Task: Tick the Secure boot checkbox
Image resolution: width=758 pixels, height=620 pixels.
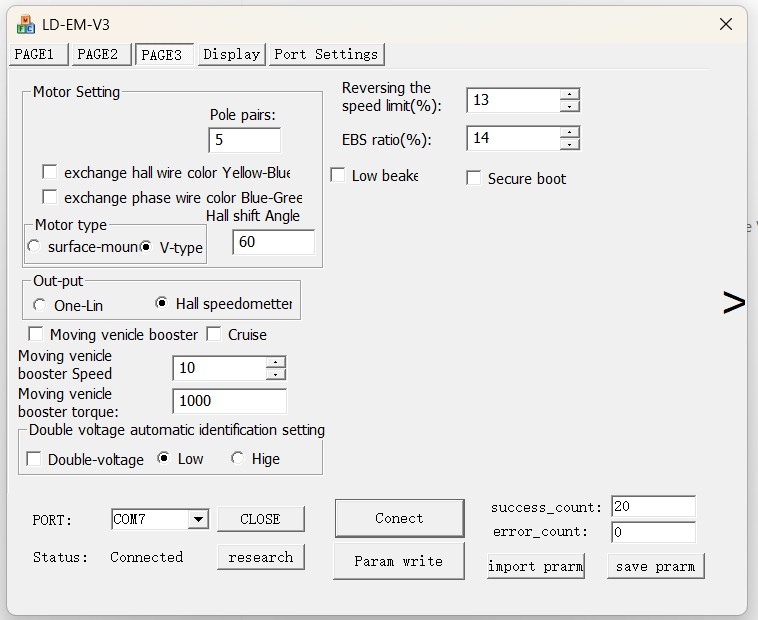Action: pos(474,178)
